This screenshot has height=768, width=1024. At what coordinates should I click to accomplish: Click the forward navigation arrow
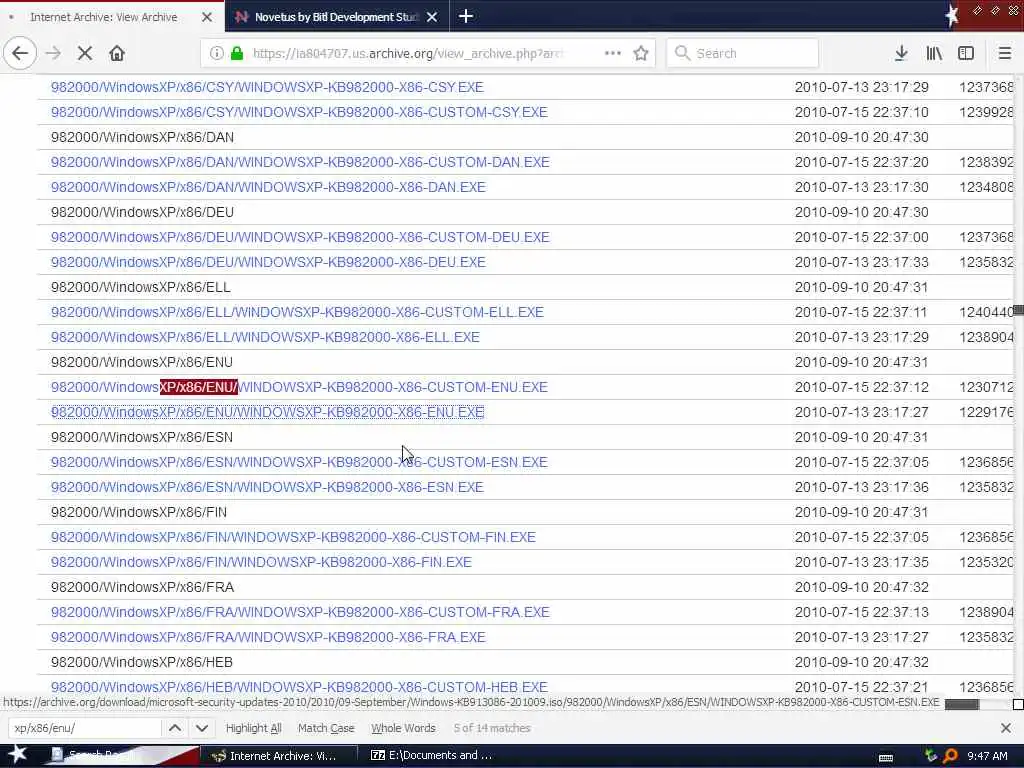[53, 53]
